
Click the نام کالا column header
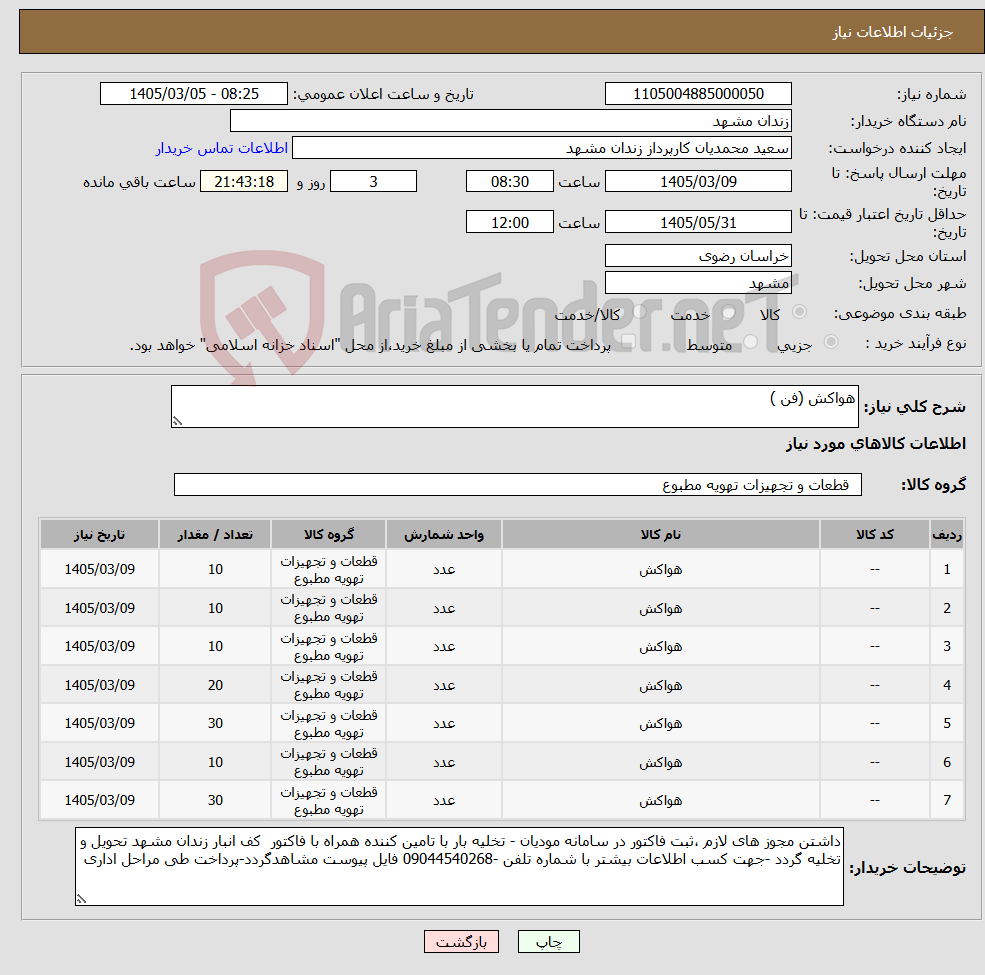[x=660, y=535]
